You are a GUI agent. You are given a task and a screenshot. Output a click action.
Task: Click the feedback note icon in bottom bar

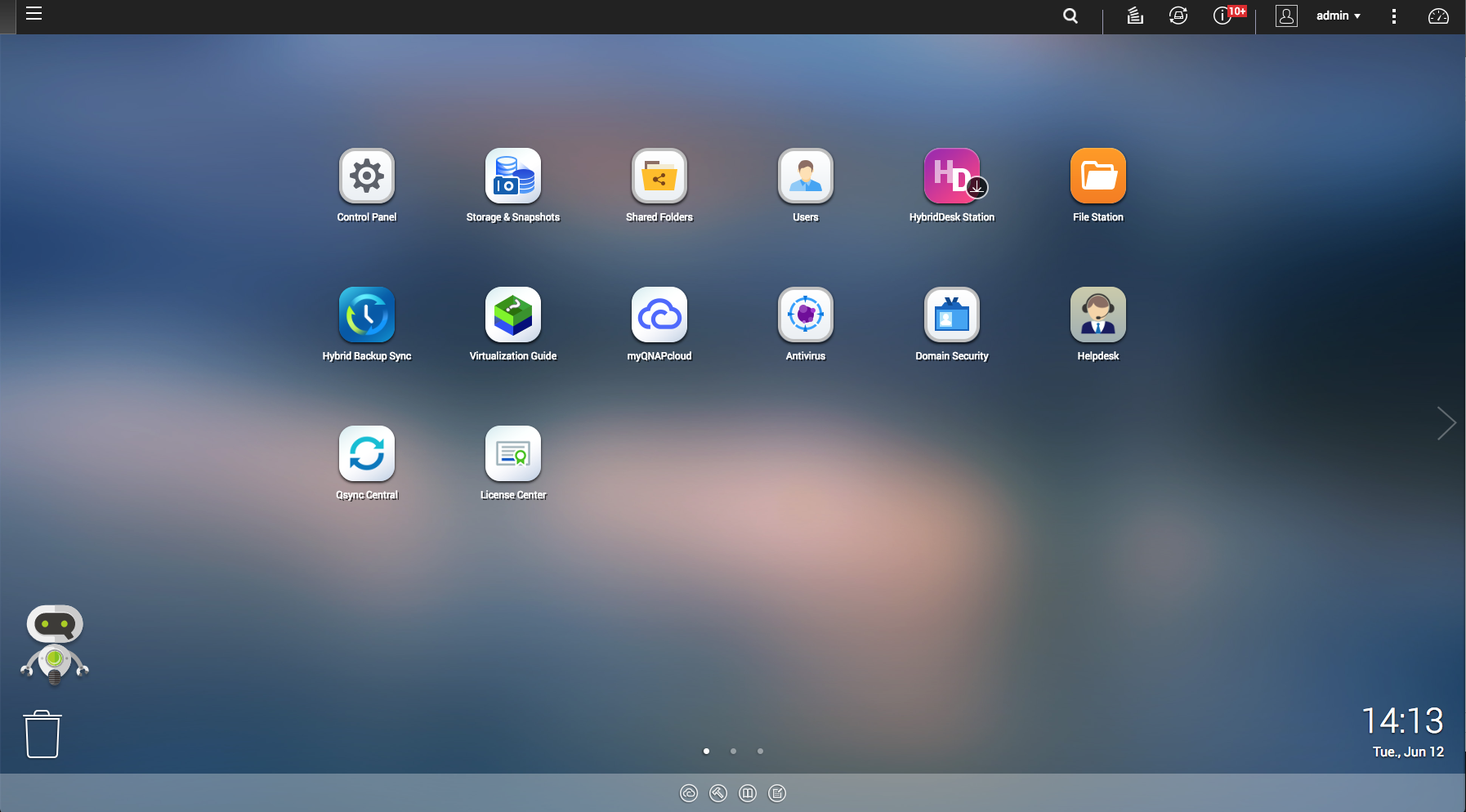(777, 793)
